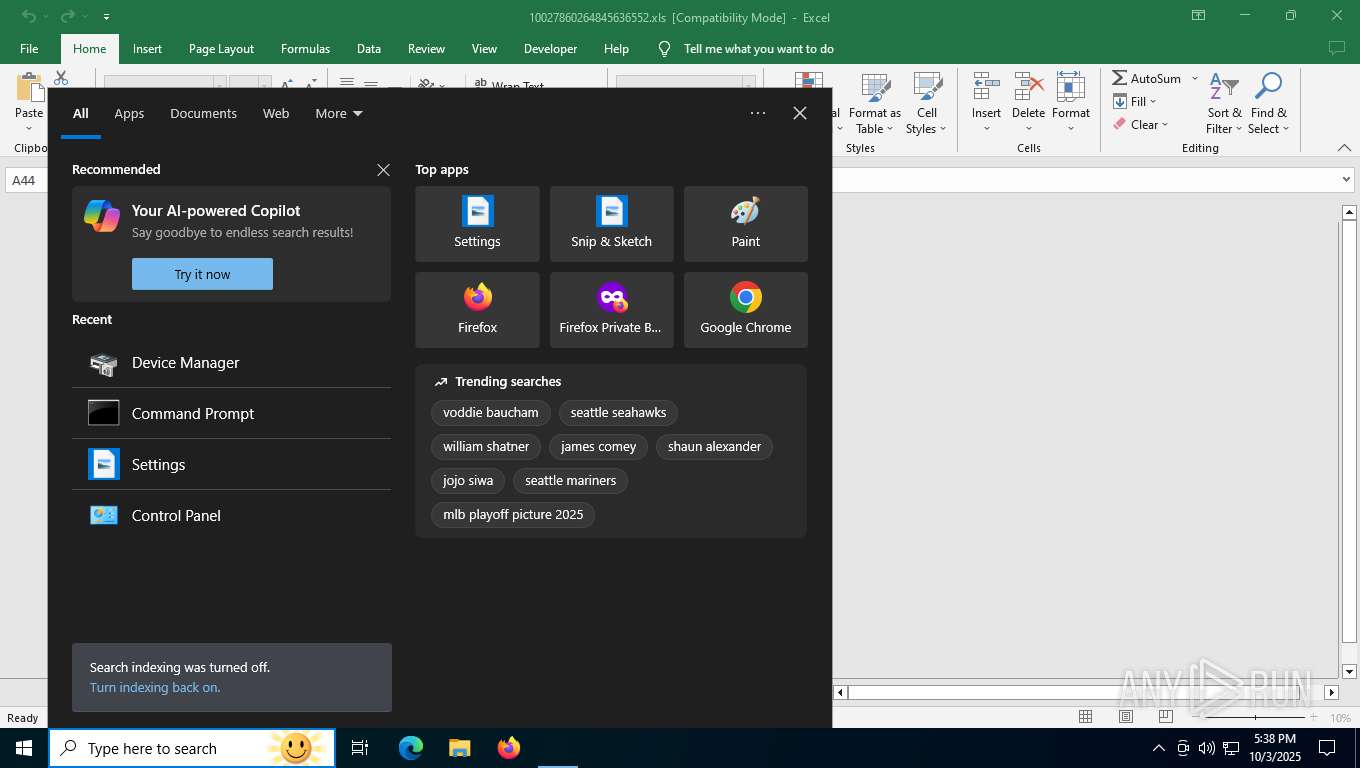Open Firefox from the taskbar
Screen dimensions: 1360x768
coord(509,748)
